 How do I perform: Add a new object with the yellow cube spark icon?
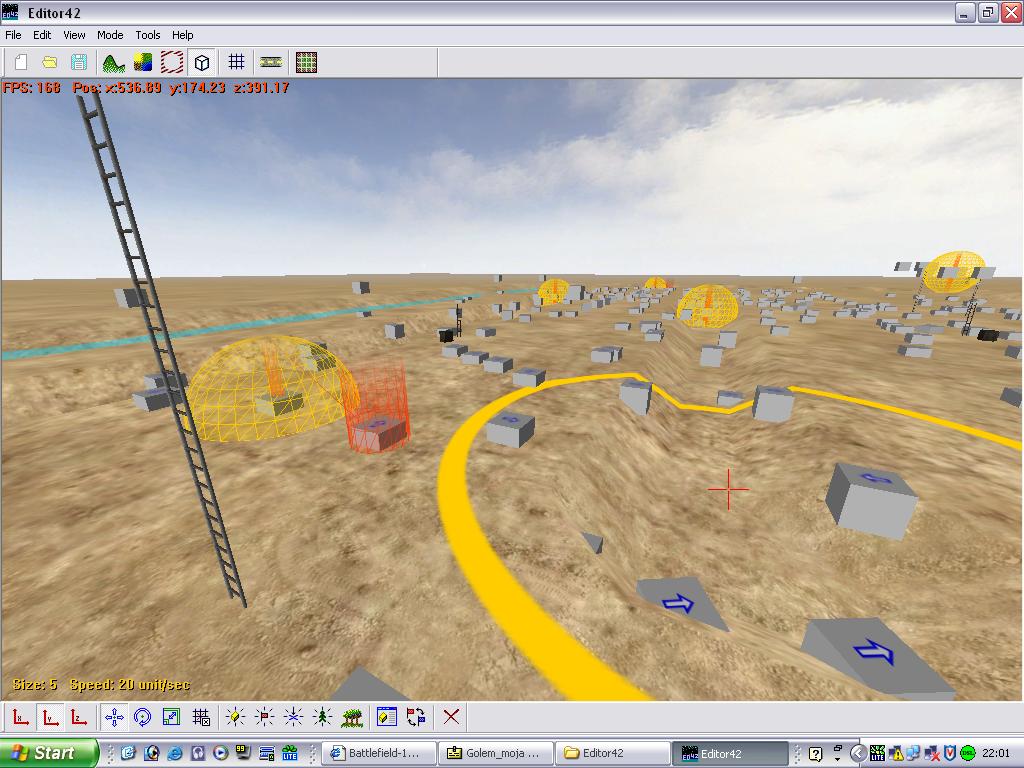tap(235, 717)
